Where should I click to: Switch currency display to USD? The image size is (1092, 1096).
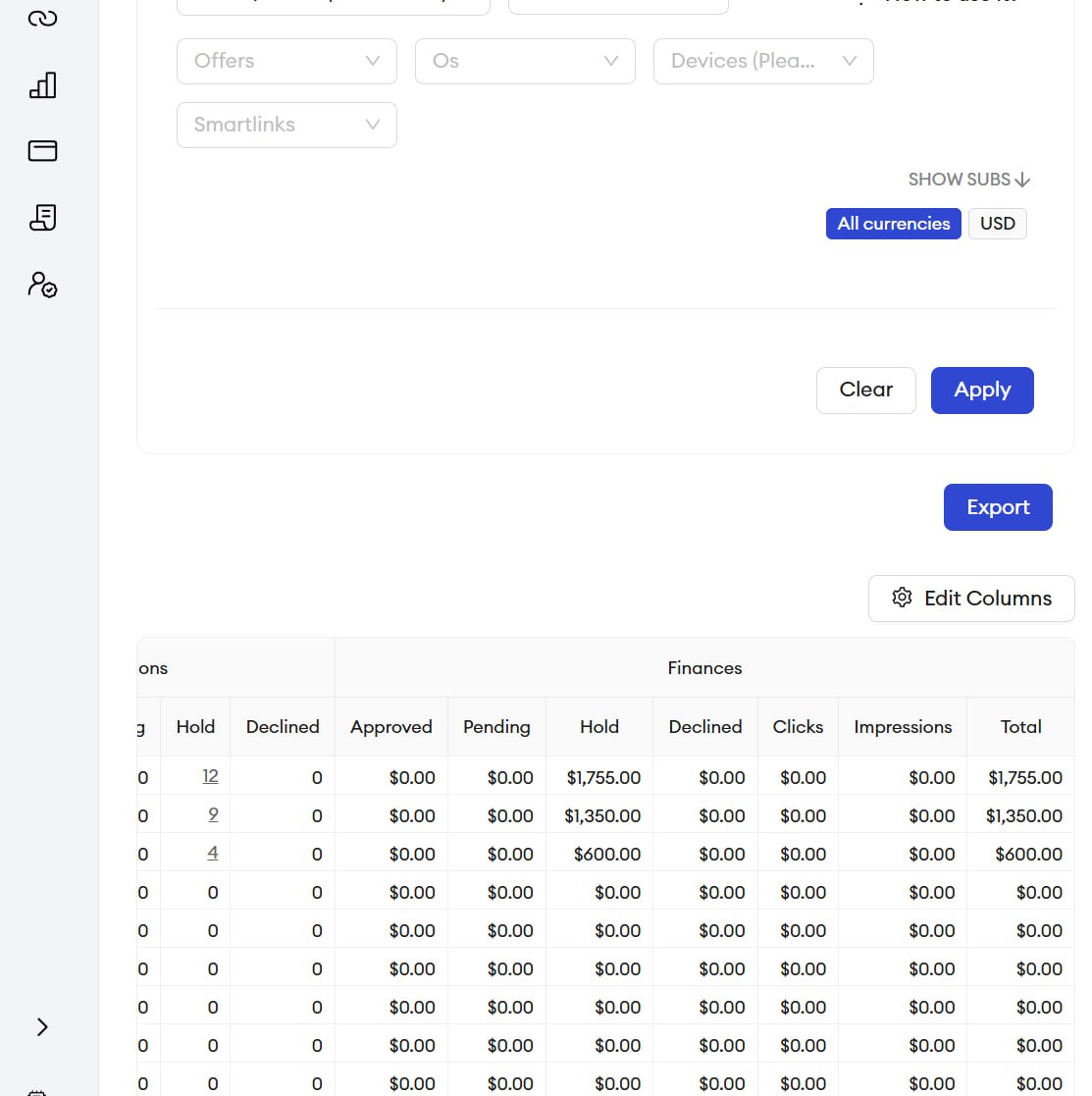click(997, 223)
